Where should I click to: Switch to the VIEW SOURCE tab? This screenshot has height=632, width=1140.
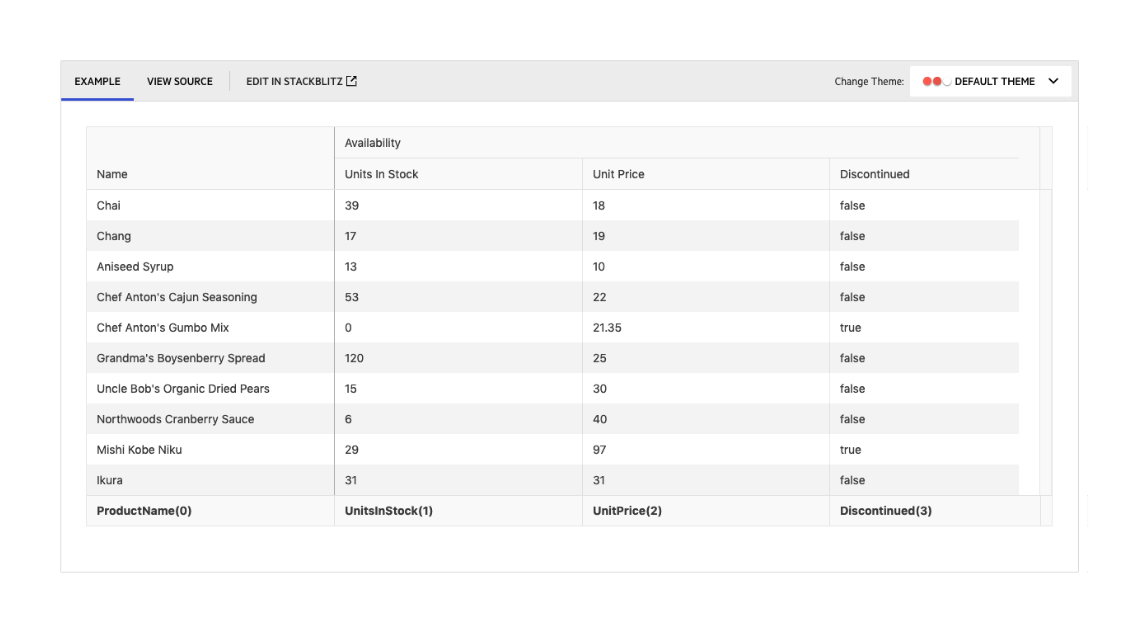pyautogui.click(x=179, y=81)
